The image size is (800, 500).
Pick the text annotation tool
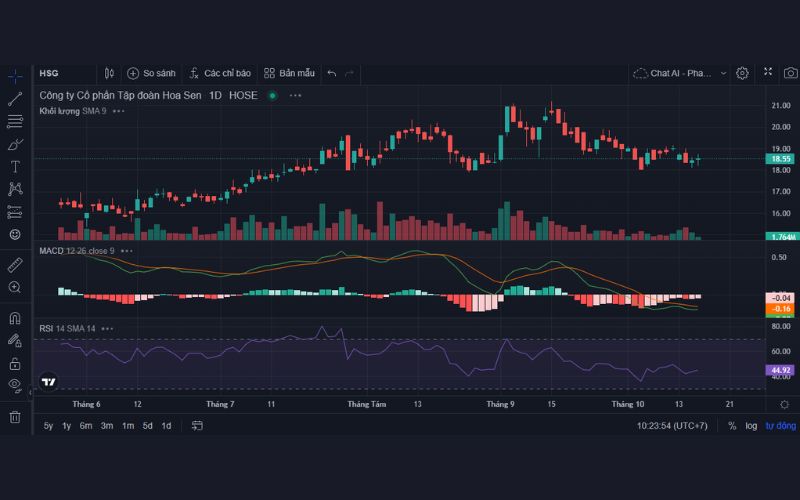(15, 166)
